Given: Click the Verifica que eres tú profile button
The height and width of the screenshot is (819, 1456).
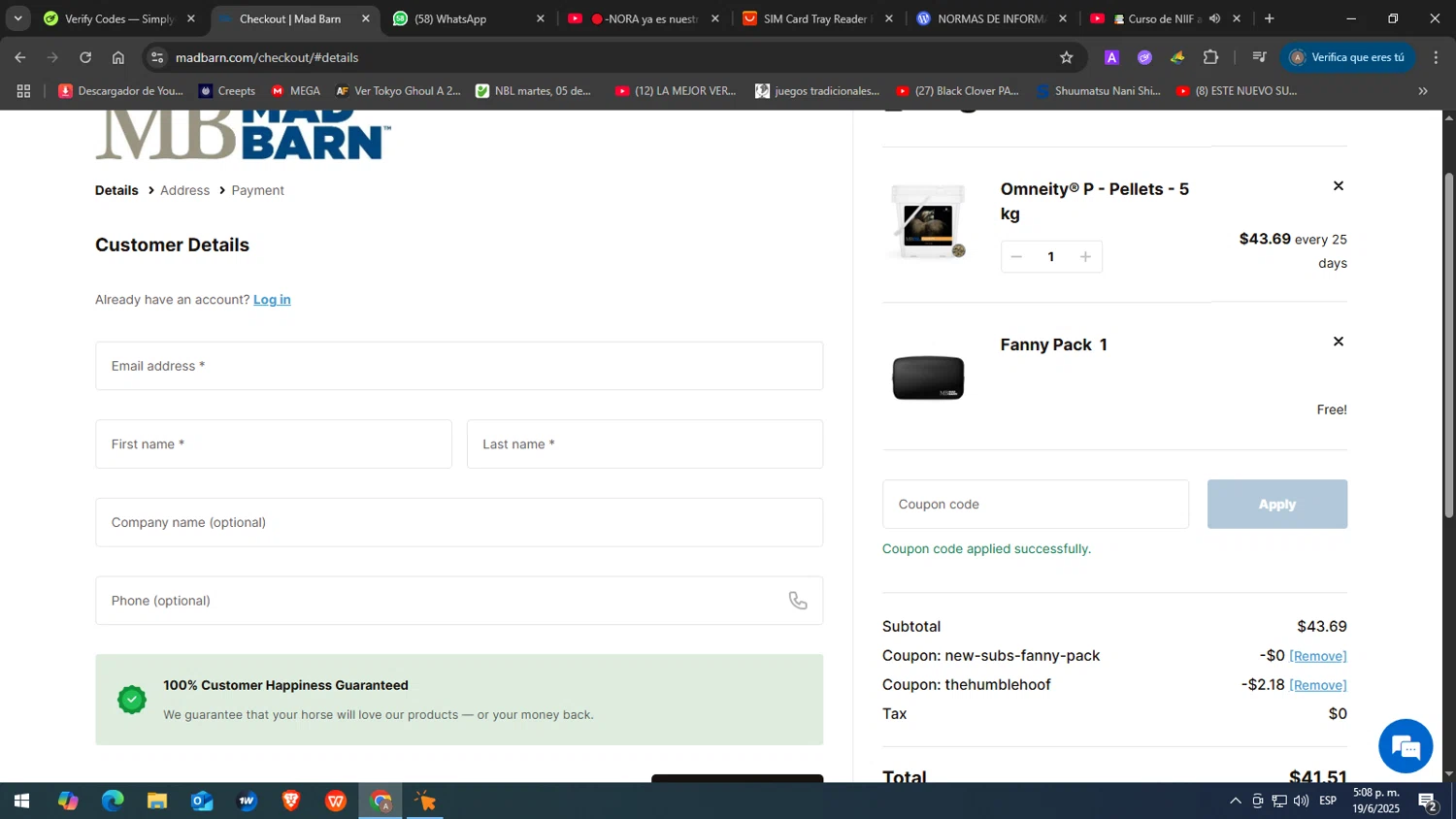Looking at the screenshot, I should point(1346,57).
